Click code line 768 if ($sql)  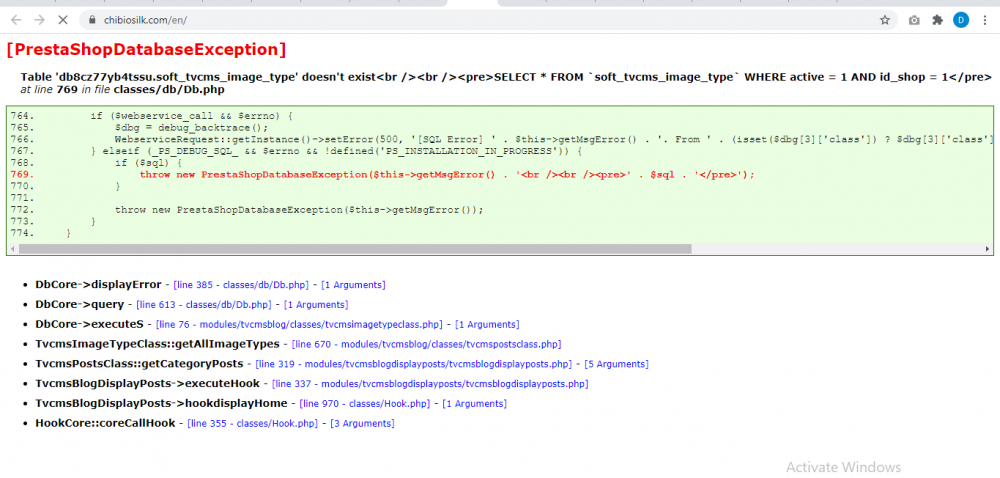(x=148, y=163)
